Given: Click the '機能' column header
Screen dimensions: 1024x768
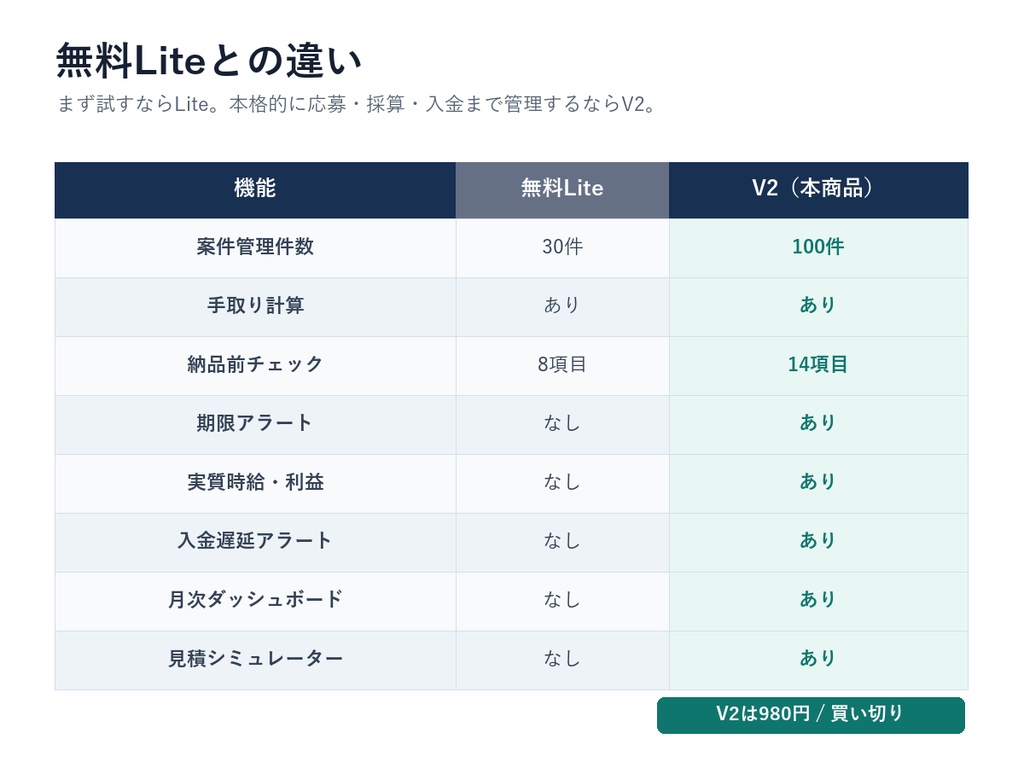Looking at the screenshot, I should (x=255, y=188).
